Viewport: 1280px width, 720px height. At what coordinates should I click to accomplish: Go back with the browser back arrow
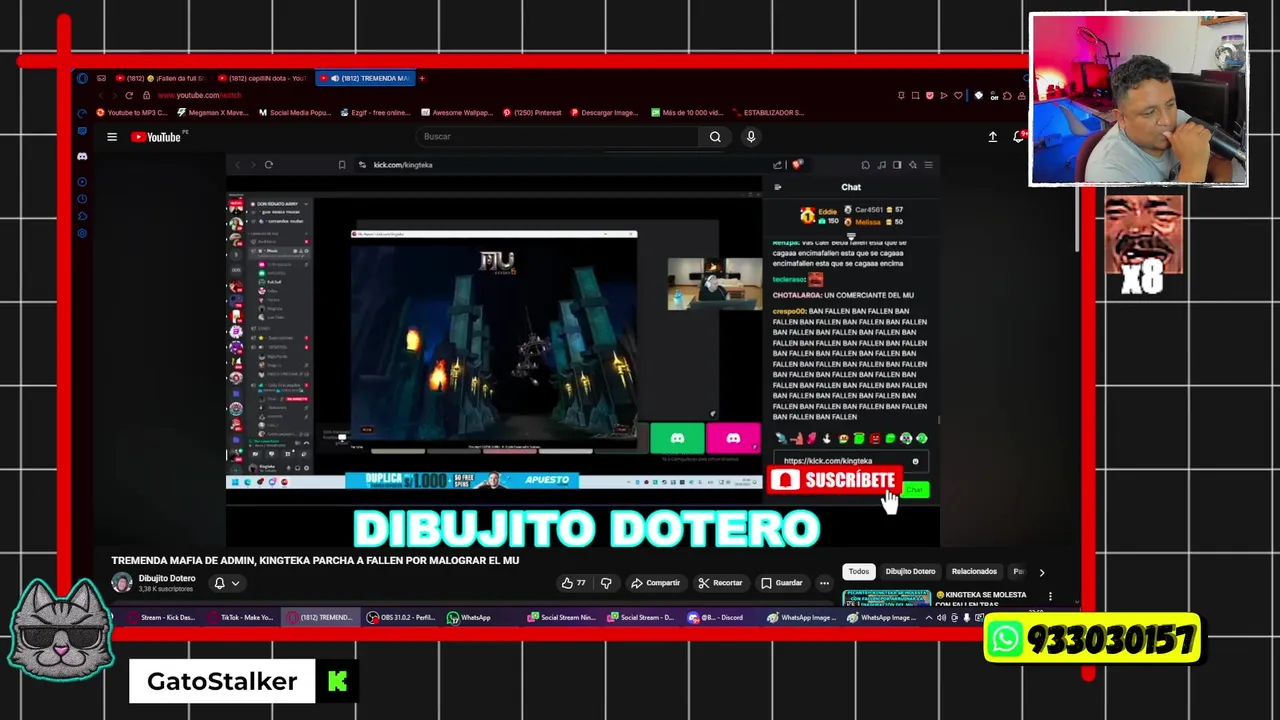(x=100, y=95)
